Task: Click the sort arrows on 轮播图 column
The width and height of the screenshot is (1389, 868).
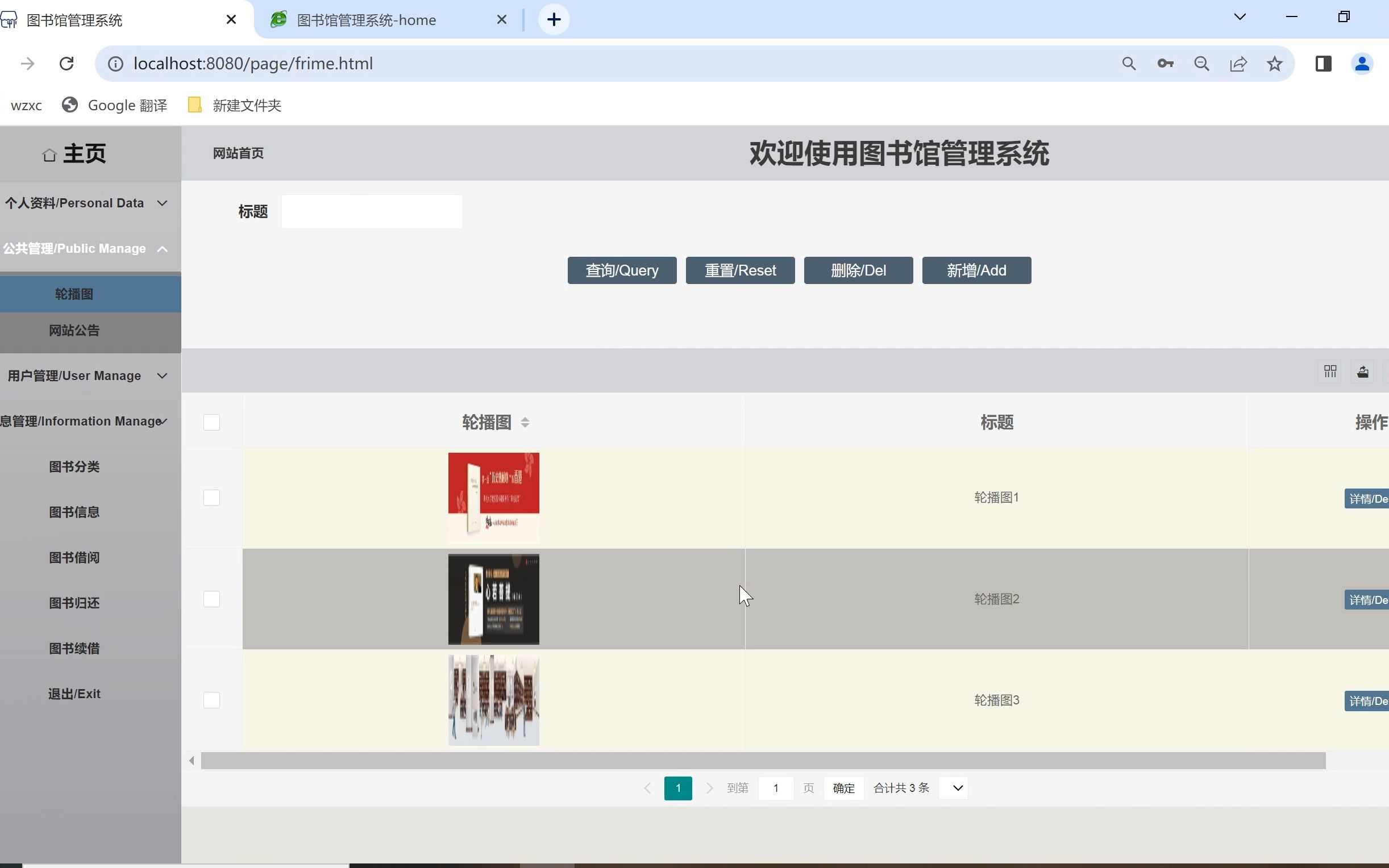Action: [x=524, y=422]
